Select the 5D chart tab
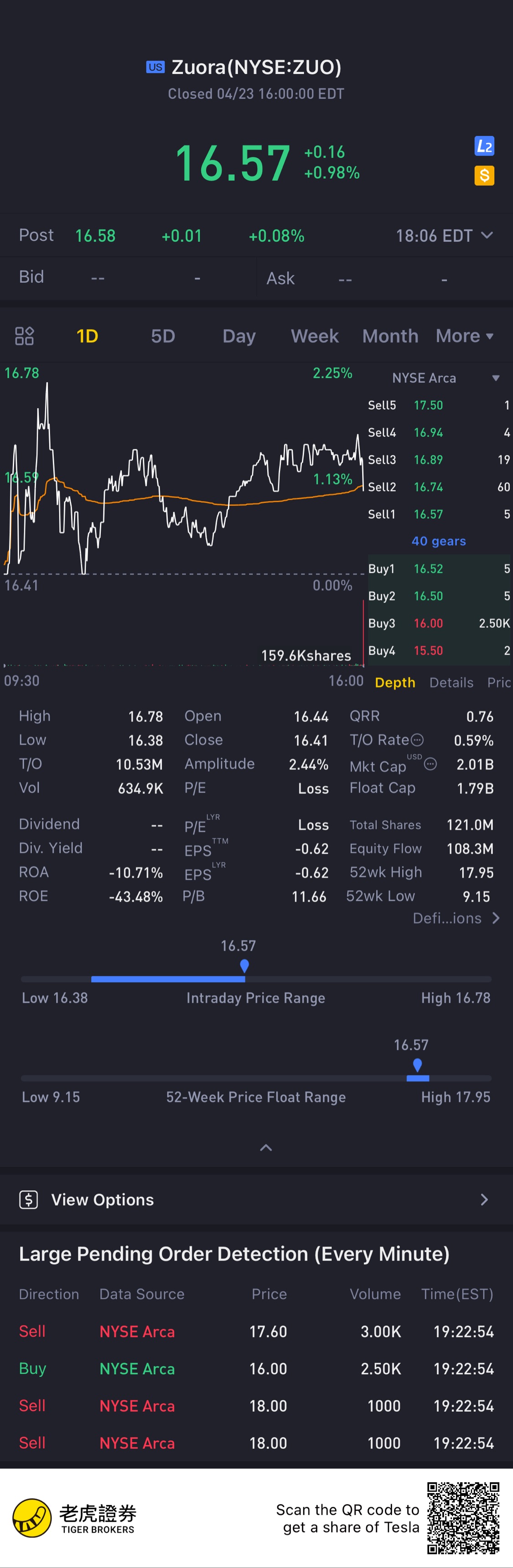513x1568 pixels. (x=163, y=336)
